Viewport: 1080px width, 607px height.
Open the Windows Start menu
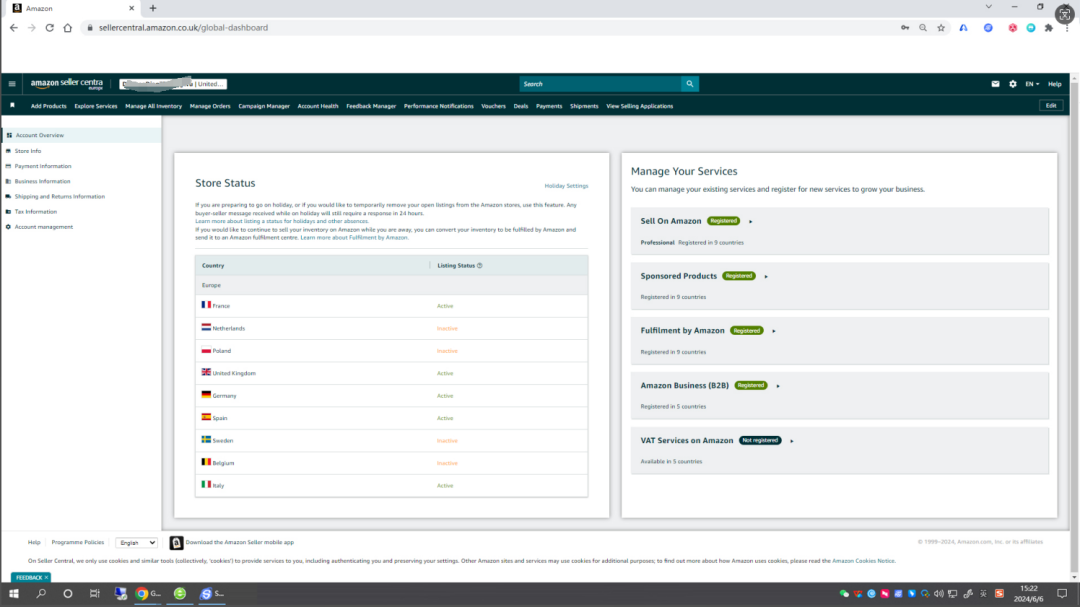coord(14,593)
